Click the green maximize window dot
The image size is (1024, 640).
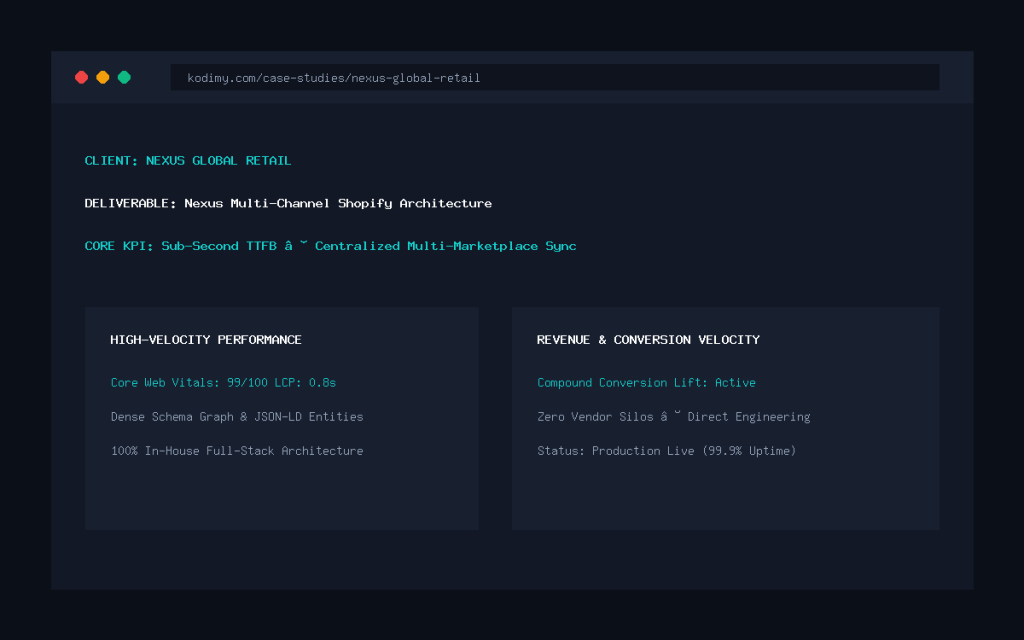point(124,78)
